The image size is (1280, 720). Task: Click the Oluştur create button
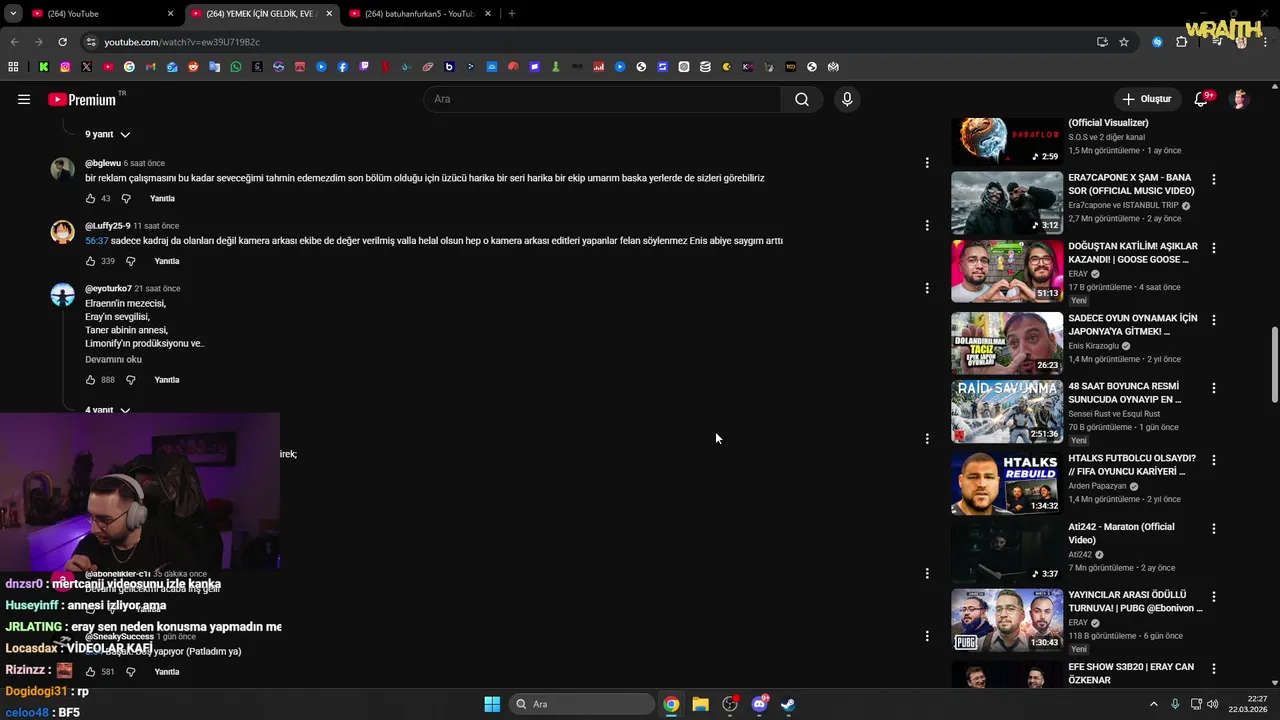point(1146,99)
